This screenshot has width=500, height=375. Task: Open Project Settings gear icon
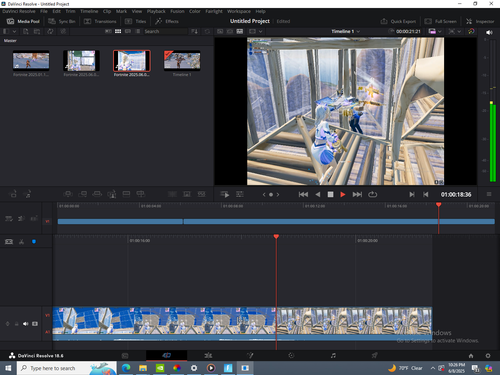coord(488,356)
